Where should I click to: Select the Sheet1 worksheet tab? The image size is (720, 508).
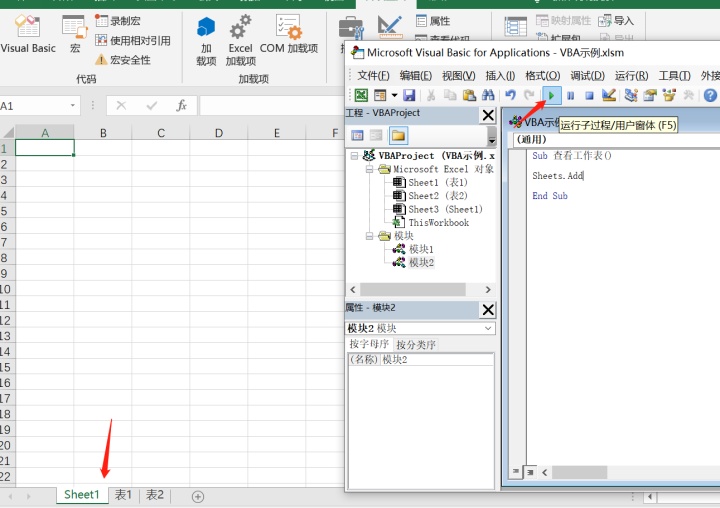[x=82, y=495]
